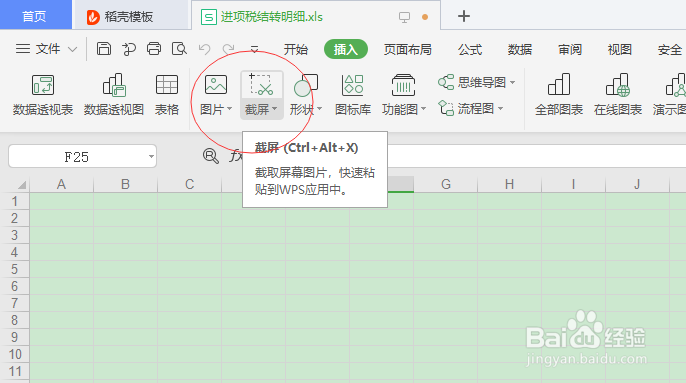The height and width of the screenshot is (383, 686).
Task: Switch to the 页面布局 tab
Action: tap(407, 49)
